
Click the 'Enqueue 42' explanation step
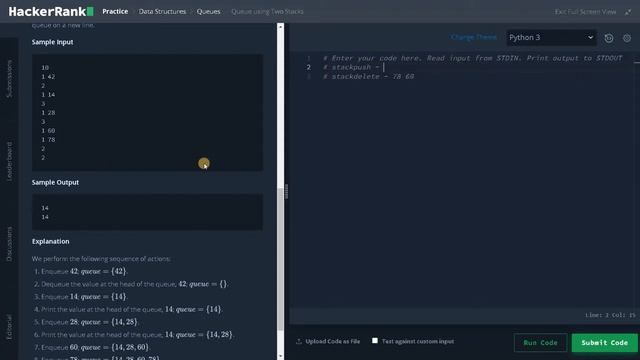[x=84, y=271]
